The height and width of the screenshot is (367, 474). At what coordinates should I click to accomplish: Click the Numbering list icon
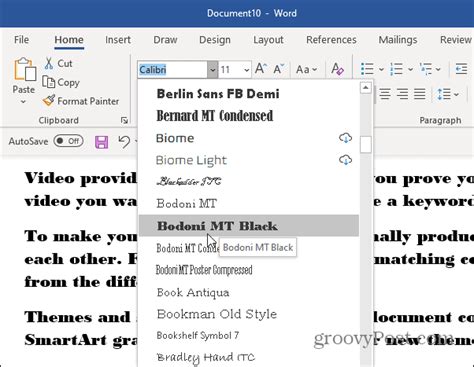tap(396, 69)
